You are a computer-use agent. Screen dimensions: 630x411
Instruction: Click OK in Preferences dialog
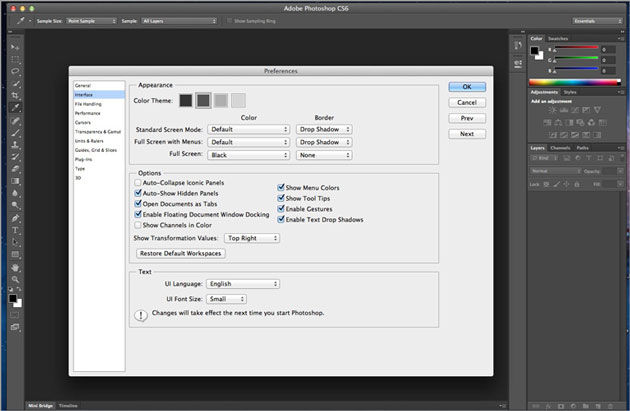(467, 87)
